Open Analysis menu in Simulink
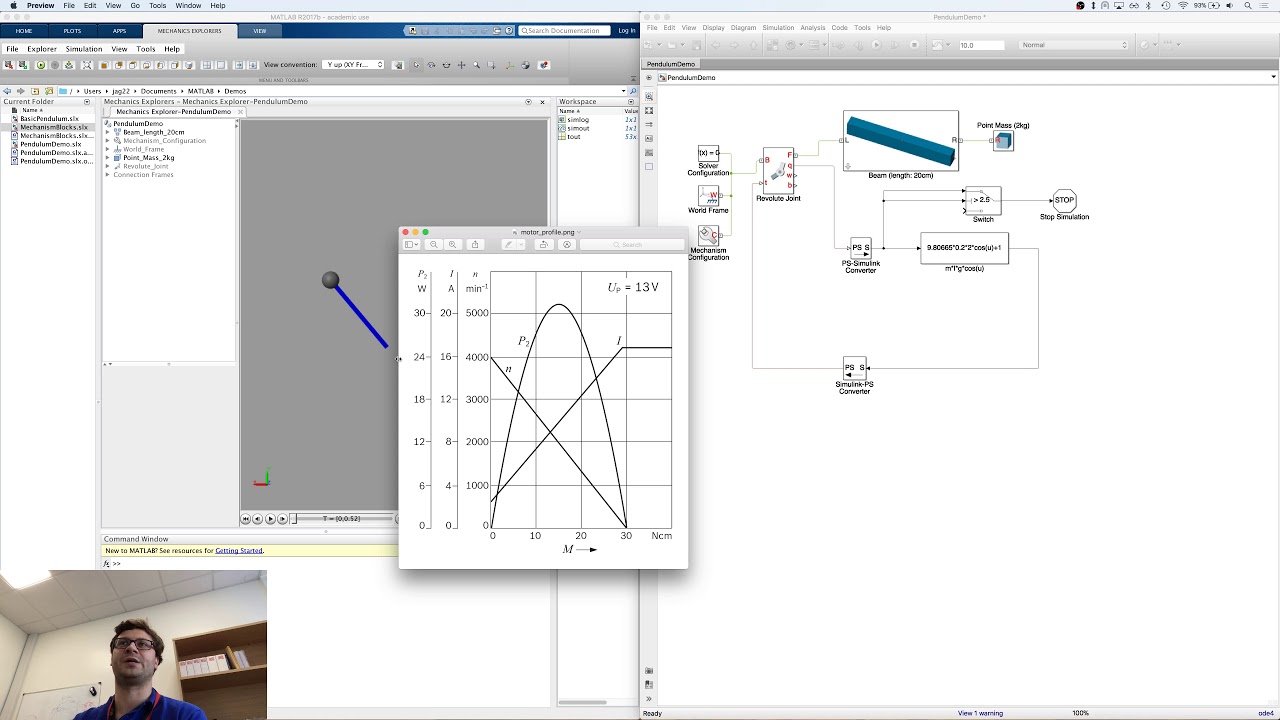Viewport: 1280px width, 720px height. [812, 28]
